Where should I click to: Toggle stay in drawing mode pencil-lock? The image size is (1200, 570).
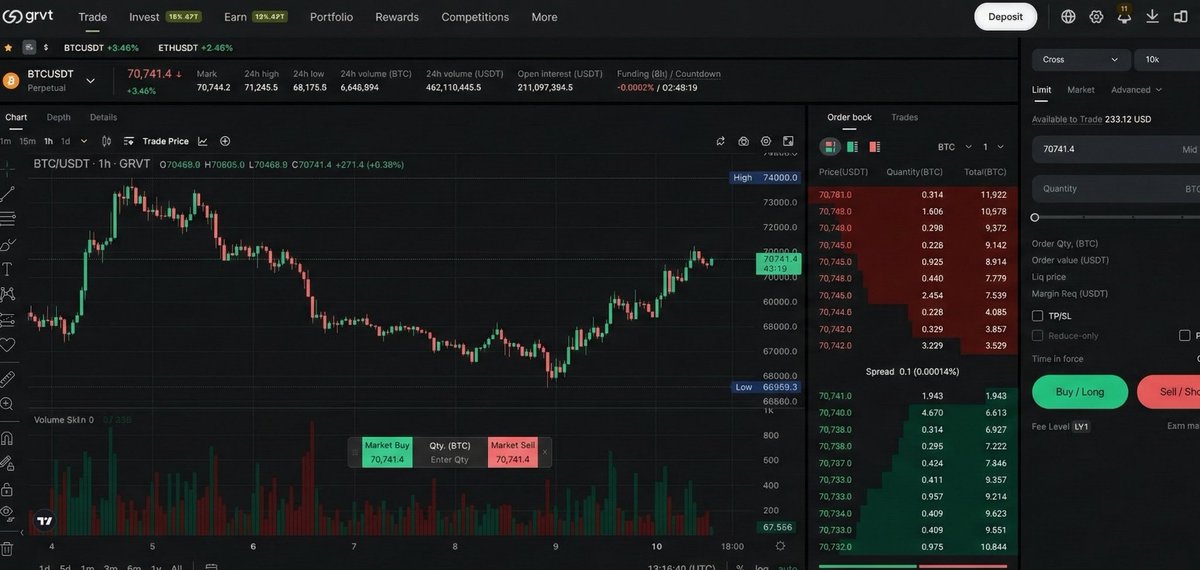pyautogui.click(x=7, y=464)
